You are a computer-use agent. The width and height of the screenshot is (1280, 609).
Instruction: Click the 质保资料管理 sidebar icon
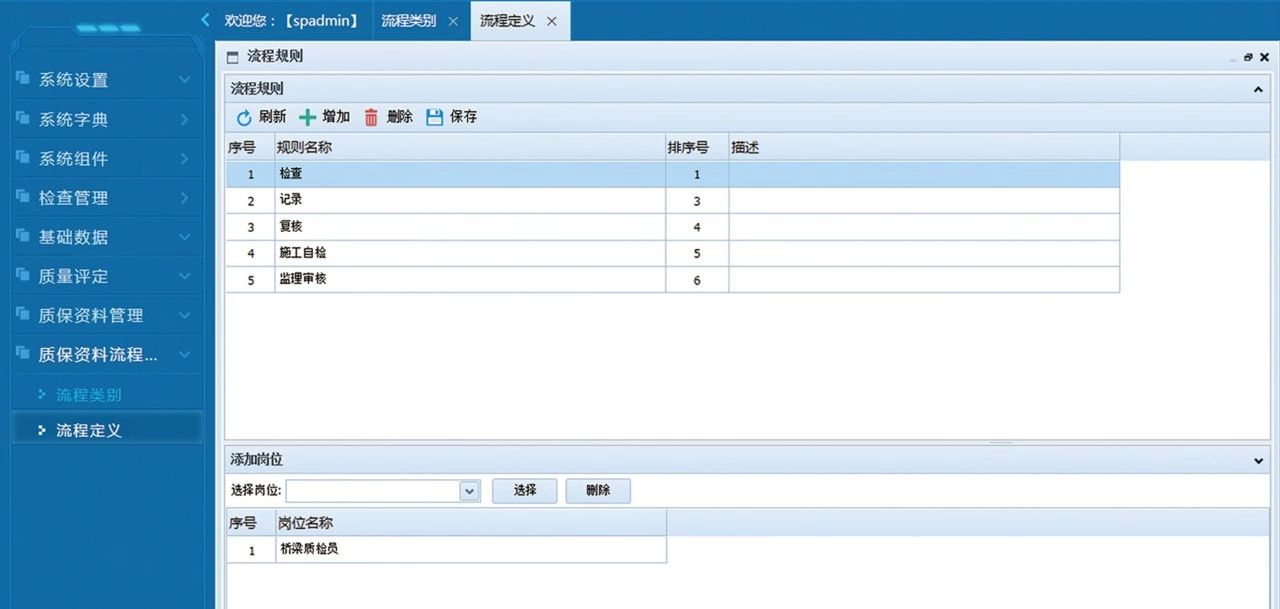[x=22, y=313]
